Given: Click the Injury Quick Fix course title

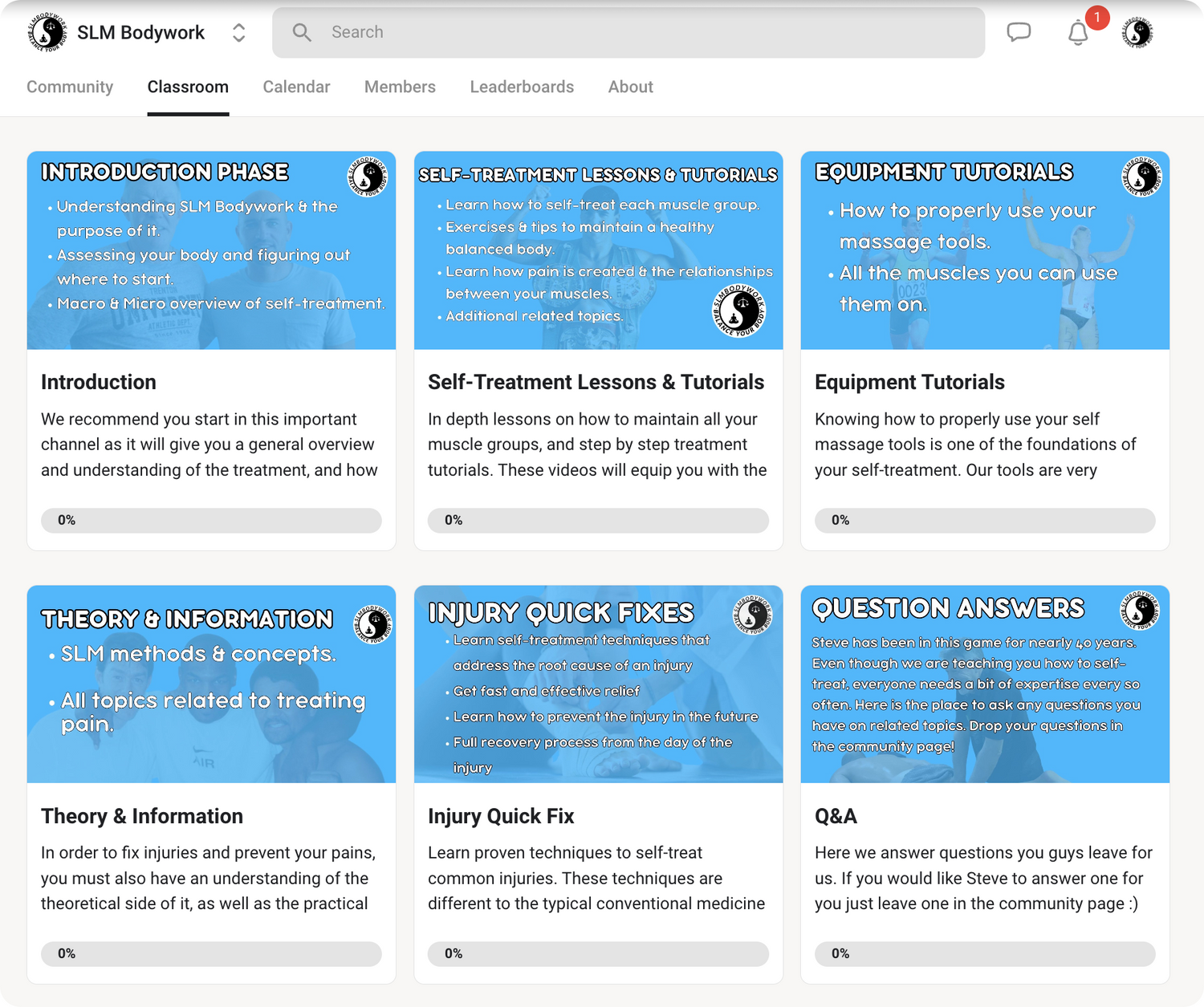Looking at the screenshot, I should tap(501, 816).
